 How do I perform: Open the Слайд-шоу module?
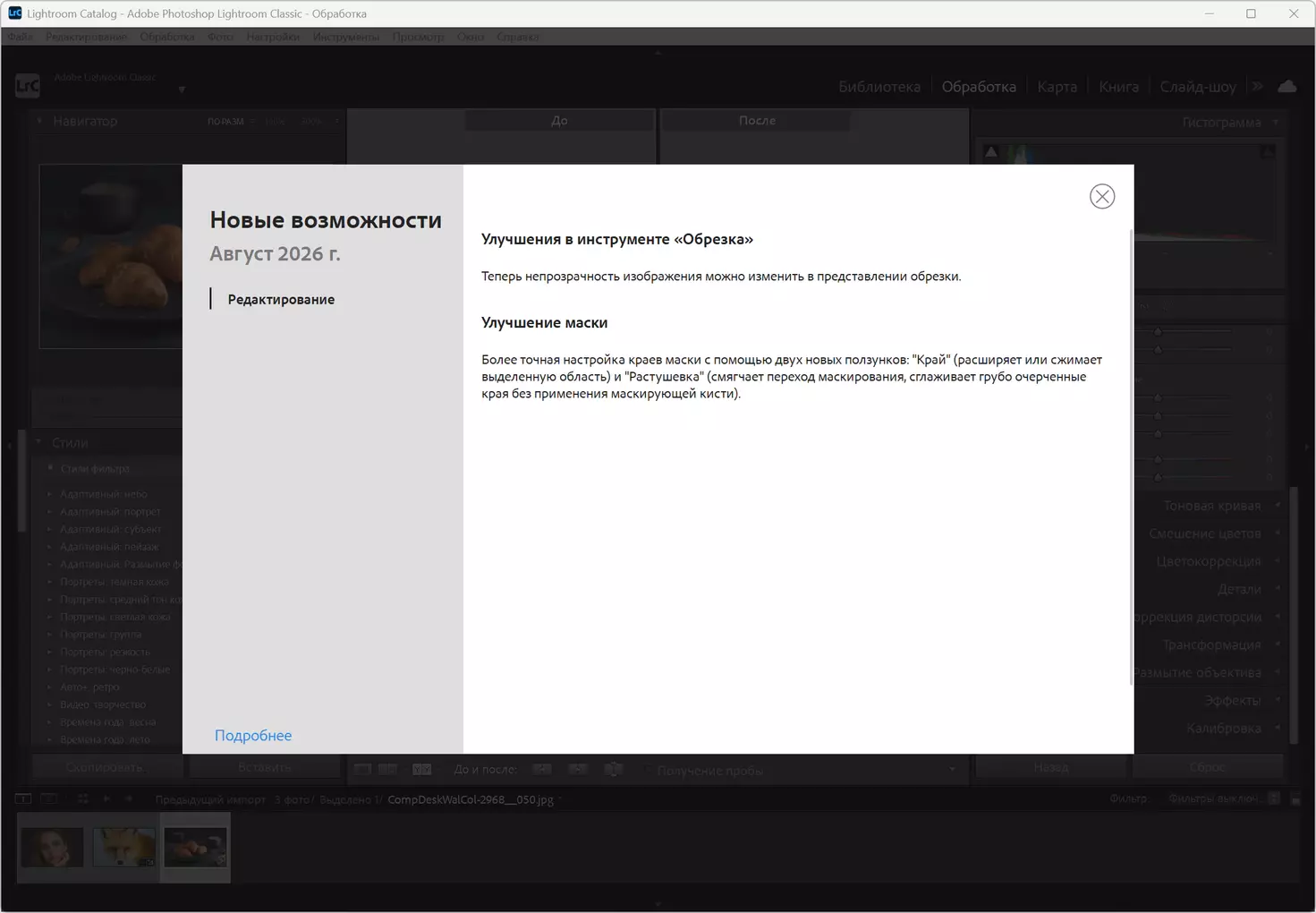[x=1198, y=87]
